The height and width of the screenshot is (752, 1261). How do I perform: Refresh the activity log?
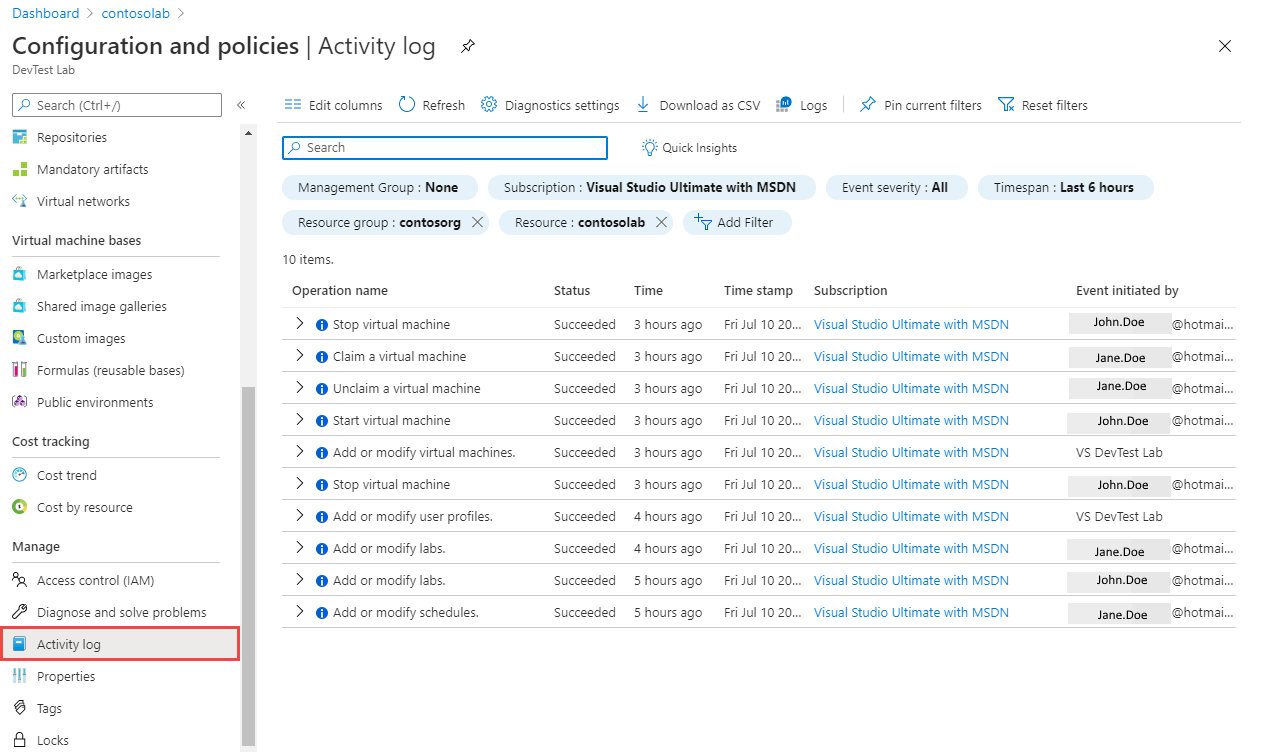click(431, 104)
